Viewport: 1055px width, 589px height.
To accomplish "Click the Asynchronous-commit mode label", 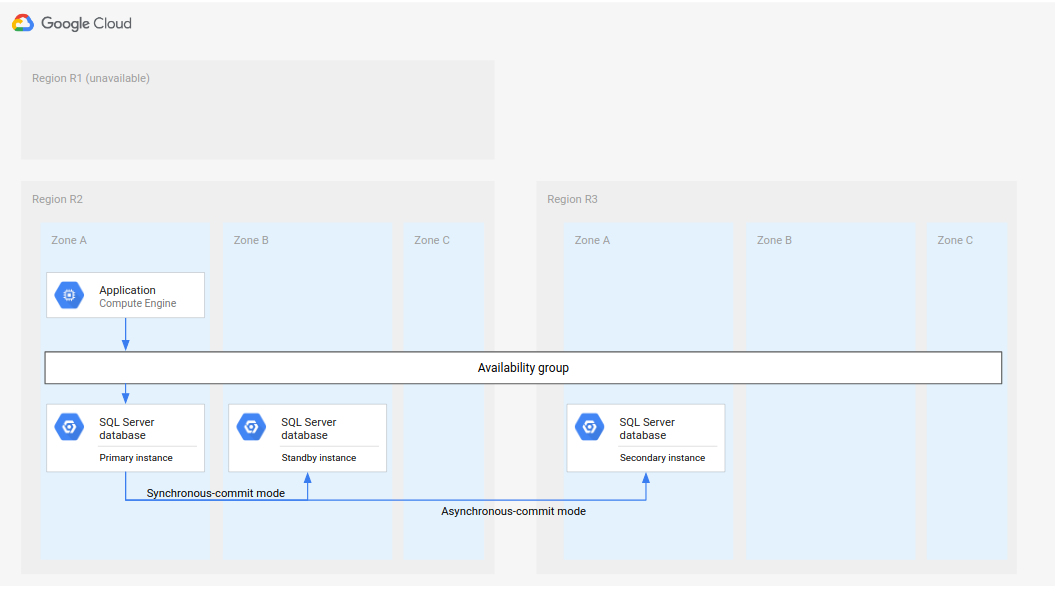I will click(x=515, y=511).
